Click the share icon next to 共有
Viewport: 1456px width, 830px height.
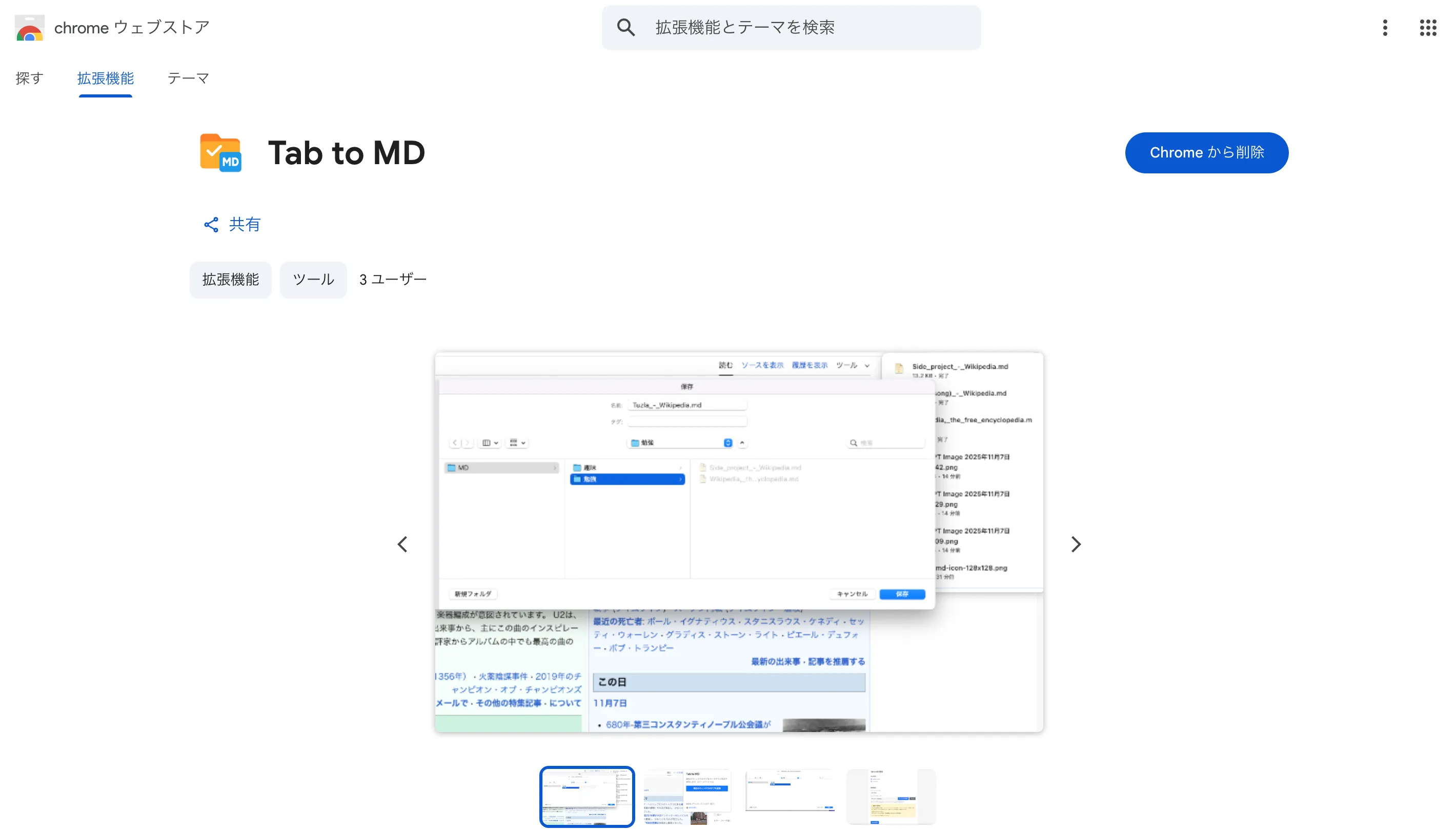click(211, 225)
